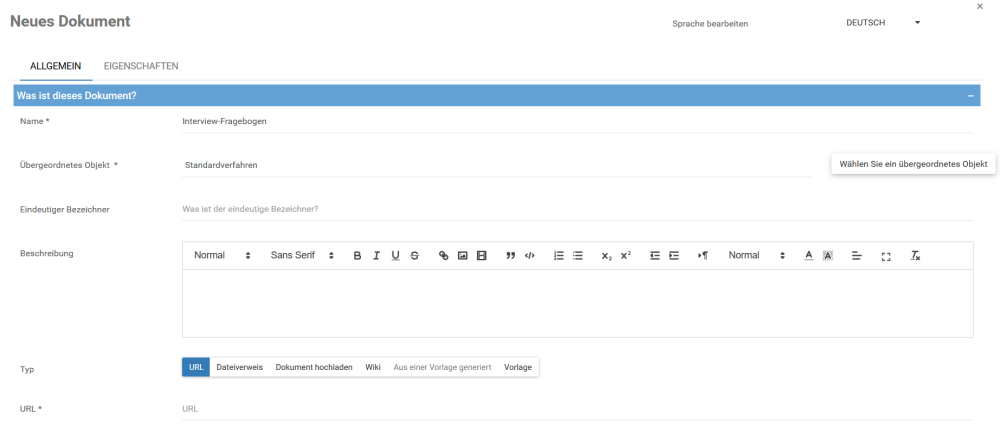
Task: Apply superscript formatting
Action: point(626,256)
